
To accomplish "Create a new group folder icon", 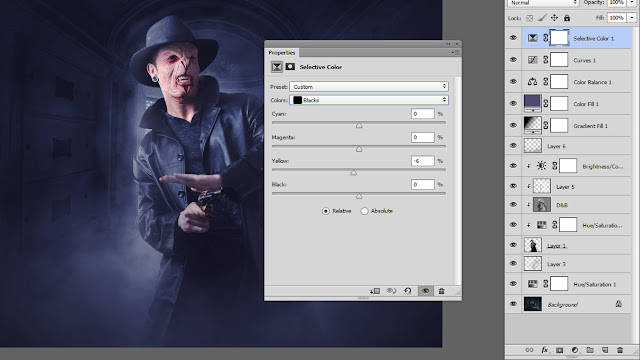I will (590, 350).
